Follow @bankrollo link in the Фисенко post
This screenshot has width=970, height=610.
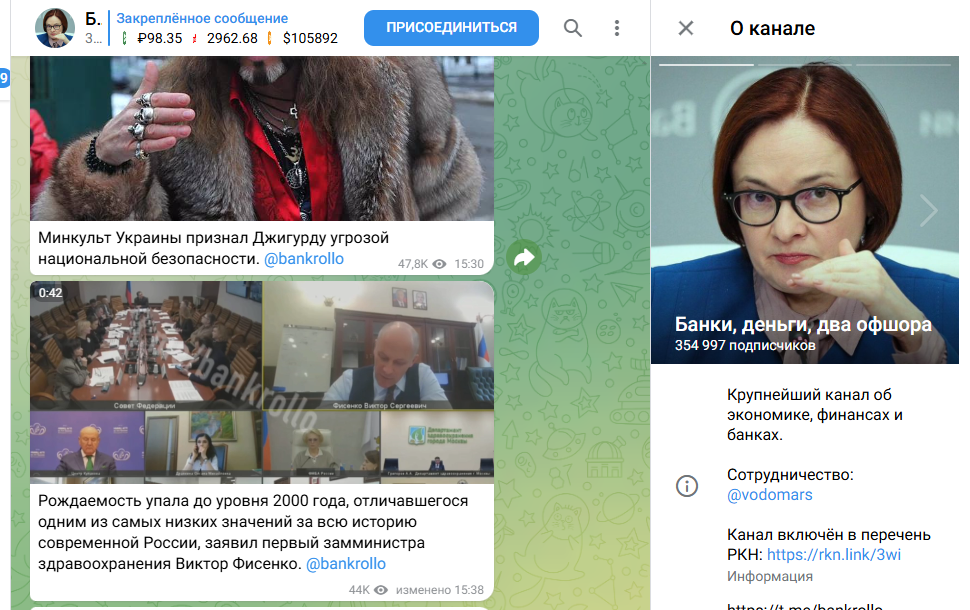(346, 564)
